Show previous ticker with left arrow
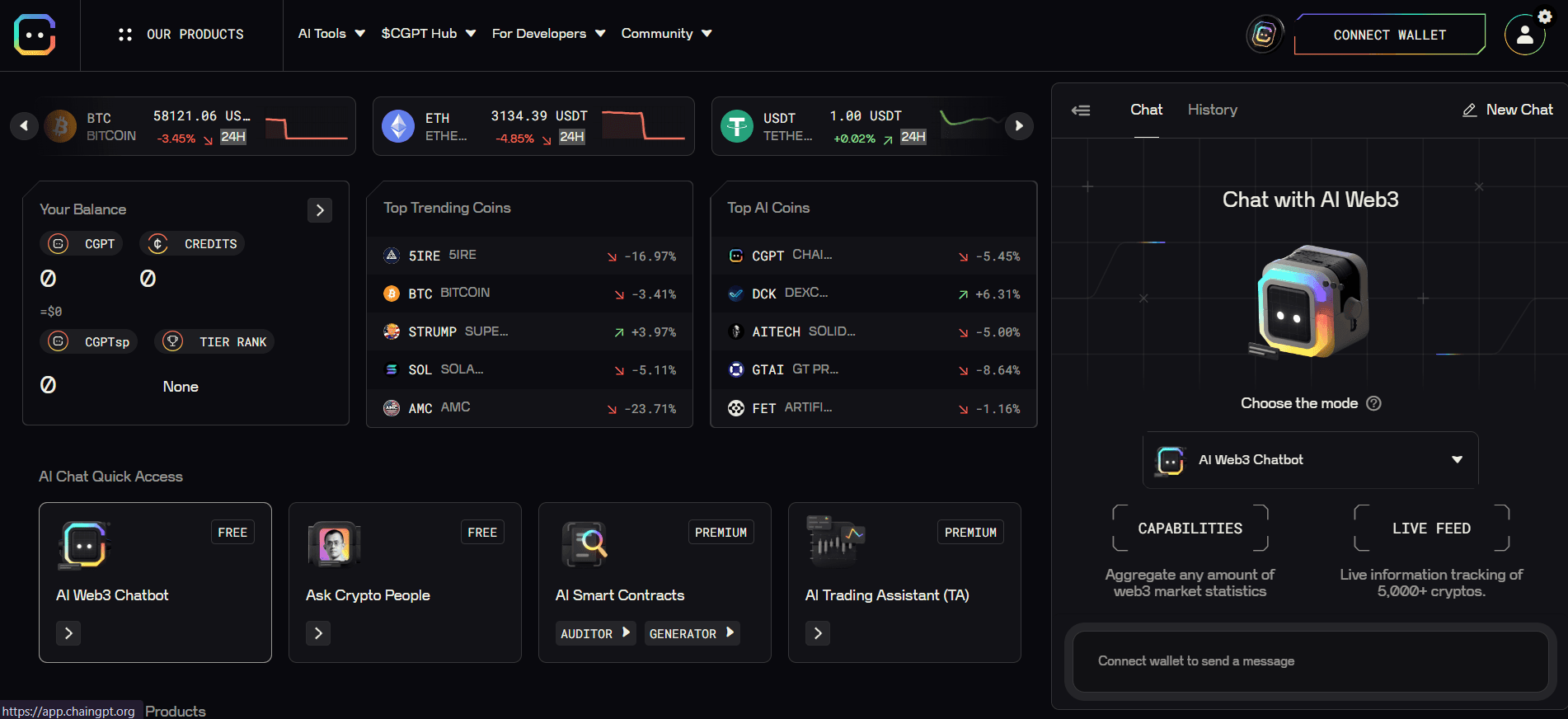The width and height of the screenshot is (1568, 719). 24,125
